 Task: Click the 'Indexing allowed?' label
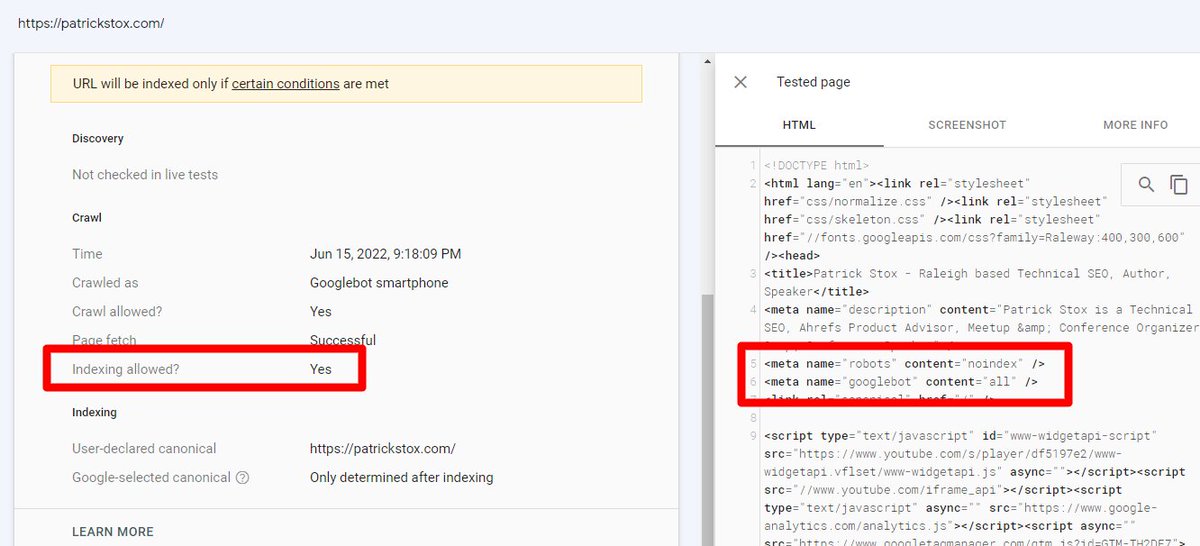pos(126,369)
